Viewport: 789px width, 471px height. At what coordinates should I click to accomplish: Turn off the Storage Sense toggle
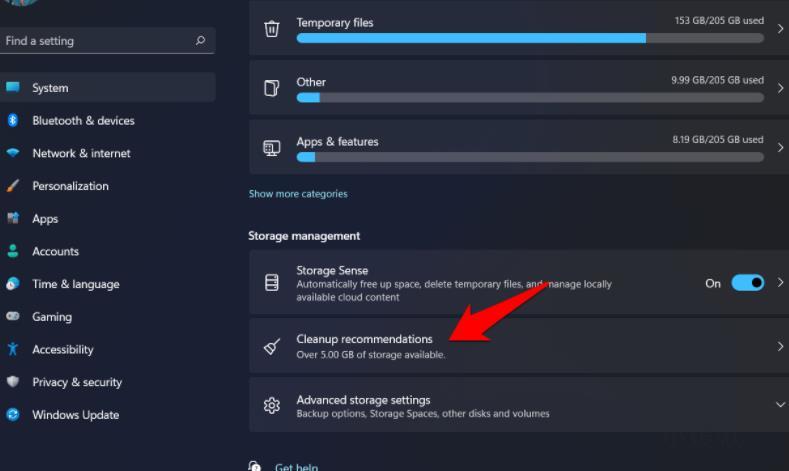click(x=747, y=283)
